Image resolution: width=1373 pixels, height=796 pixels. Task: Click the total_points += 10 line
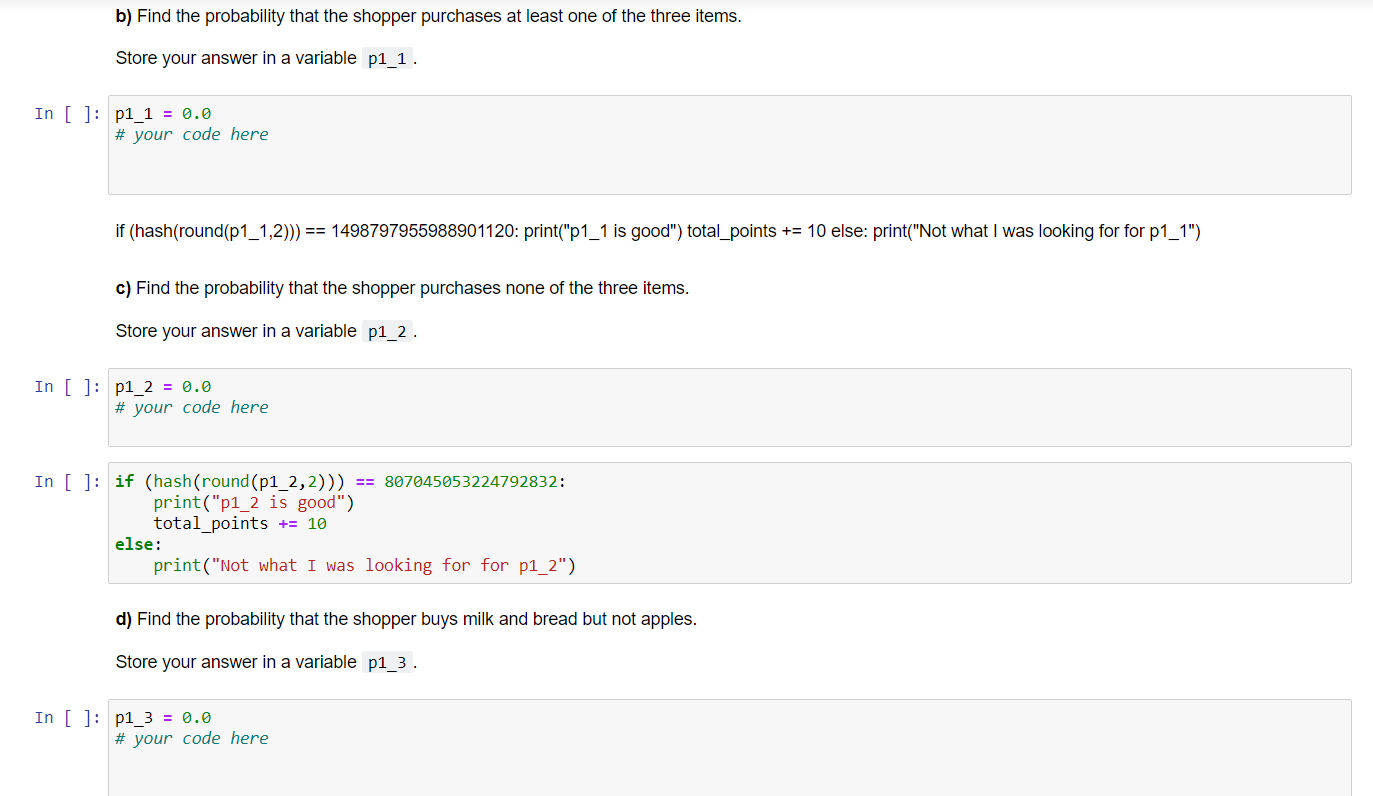coord(240,523)
